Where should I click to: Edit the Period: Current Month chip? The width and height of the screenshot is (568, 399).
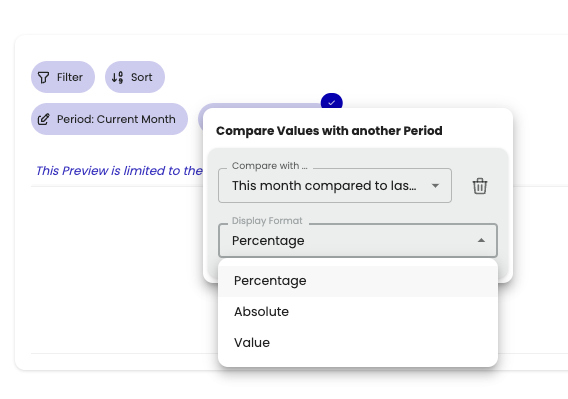109,119
